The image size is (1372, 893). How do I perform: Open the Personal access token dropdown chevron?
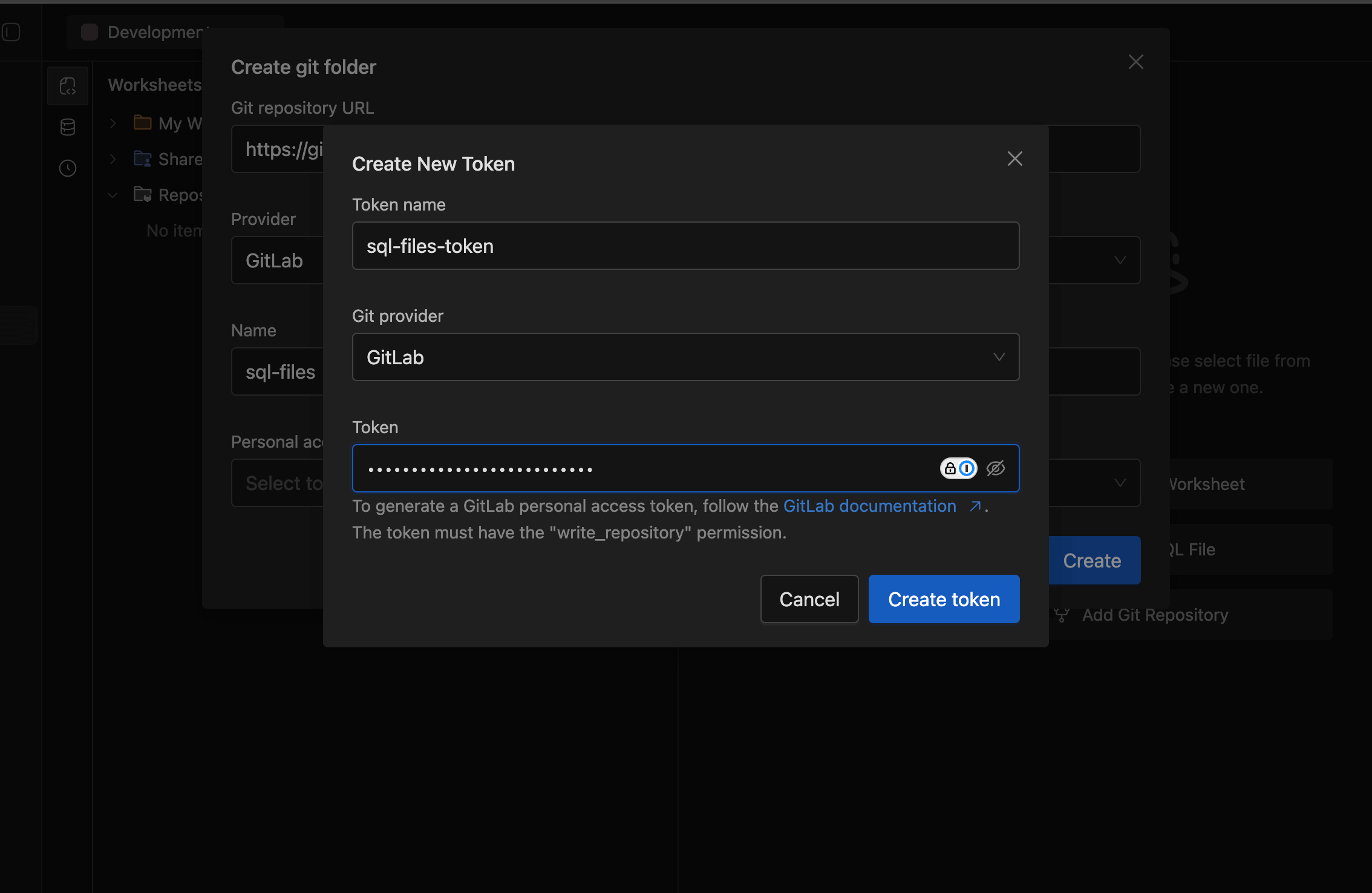[x=1120, y=483]
